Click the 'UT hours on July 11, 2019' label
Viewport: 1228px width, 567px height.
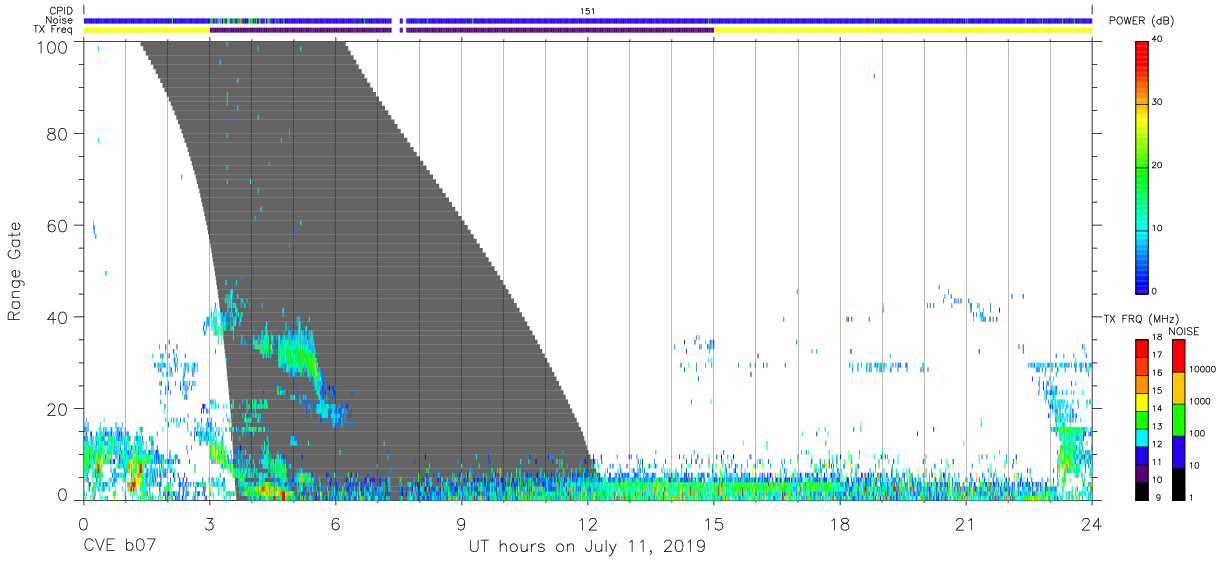(587, 547)
